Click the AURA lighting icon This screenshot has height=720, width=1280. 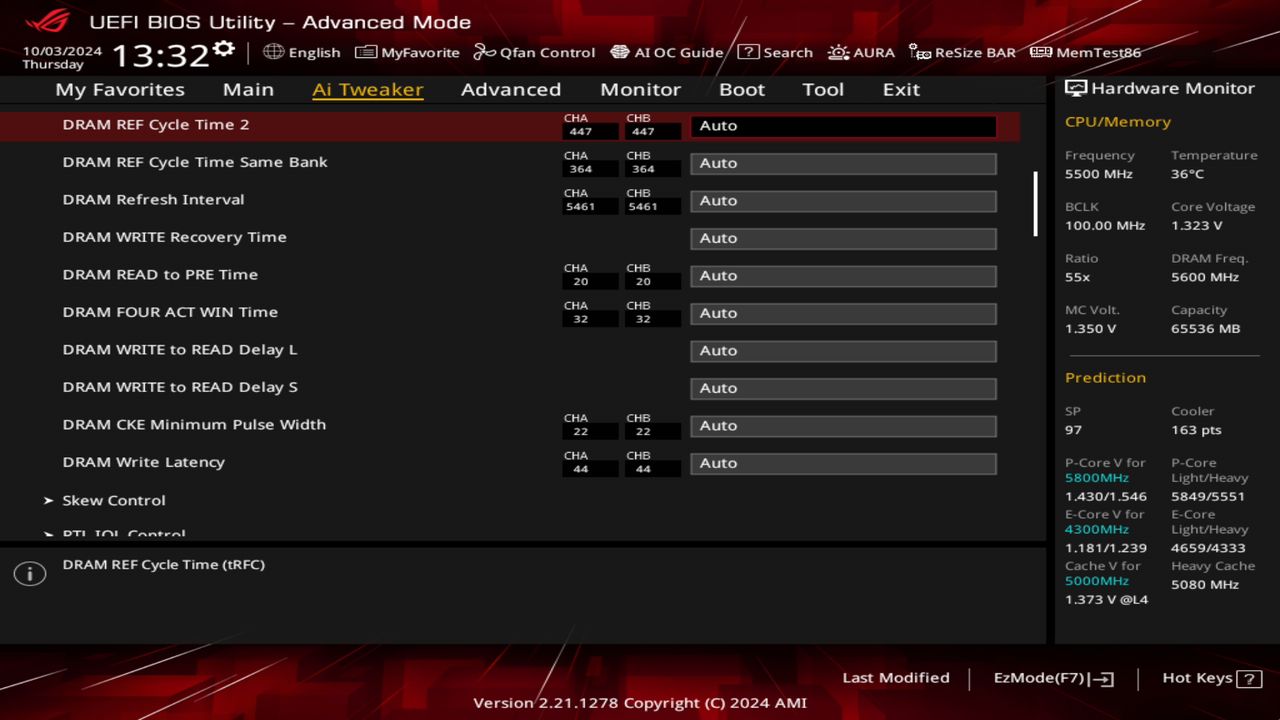[838, 52]
